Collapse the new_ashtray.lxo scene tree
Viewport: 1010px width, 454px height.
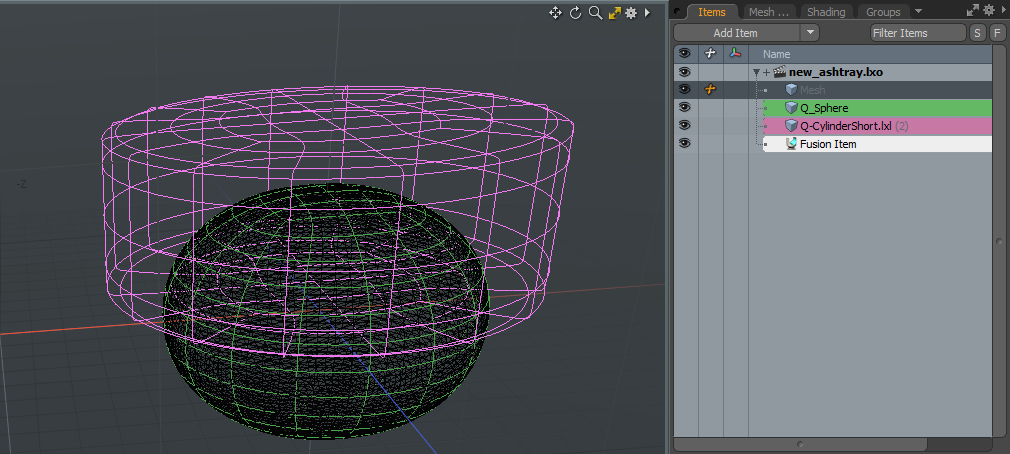(757, 72)
